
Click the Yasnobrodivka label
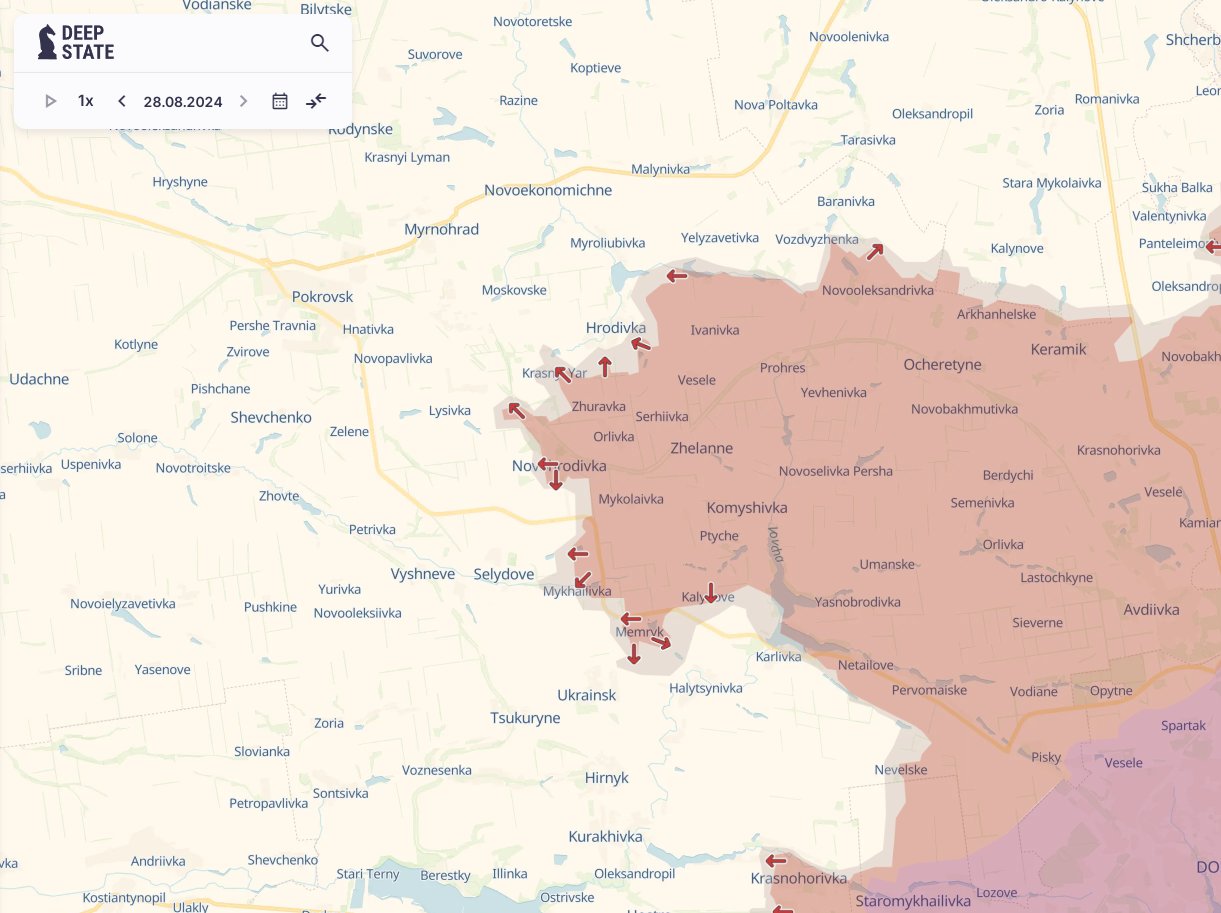[858, 602]
